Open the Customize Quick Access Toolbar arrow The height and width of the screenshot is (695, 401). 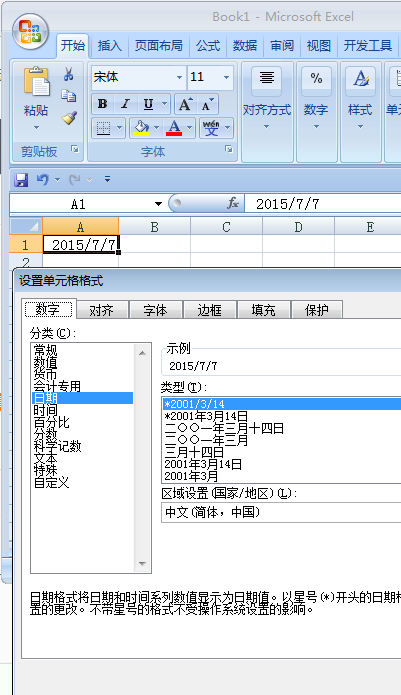(x=107, y=179)
